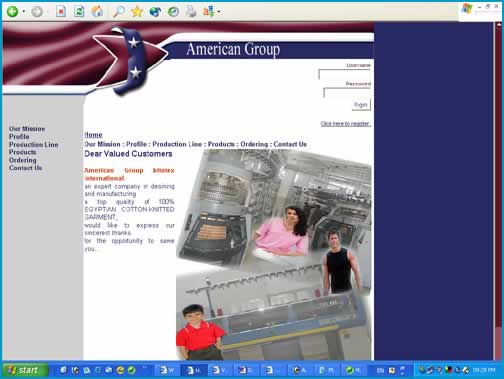Open Favorites with the star icon
Viewport: 504px width, 379px height.
(137, 12)
